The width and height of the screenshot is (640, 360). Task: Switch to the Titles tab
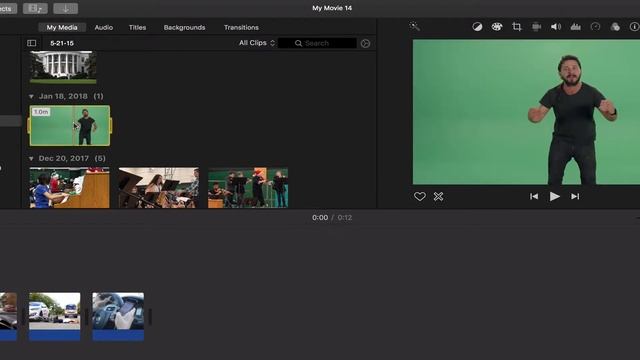pos(138,27)
